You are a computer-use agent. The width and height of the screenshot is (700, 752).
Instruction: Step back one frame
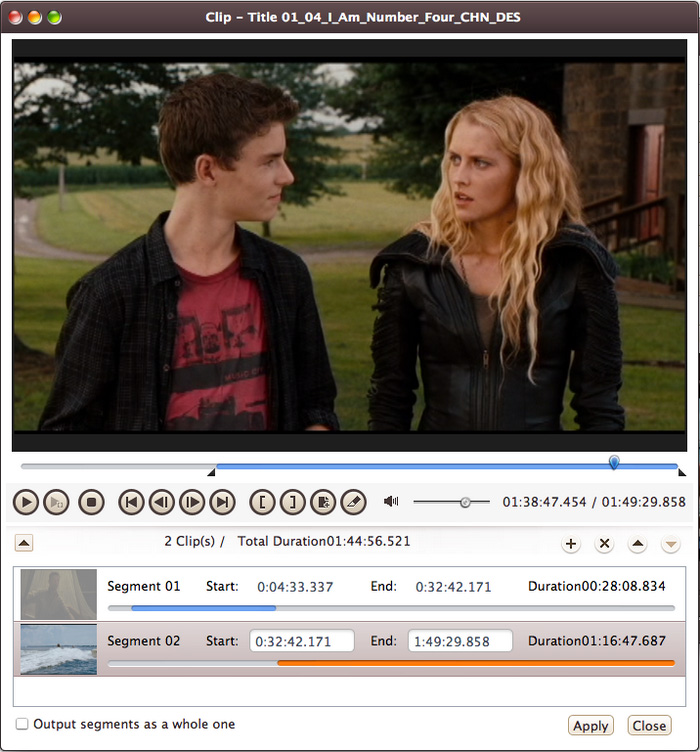tap(161, 502)
